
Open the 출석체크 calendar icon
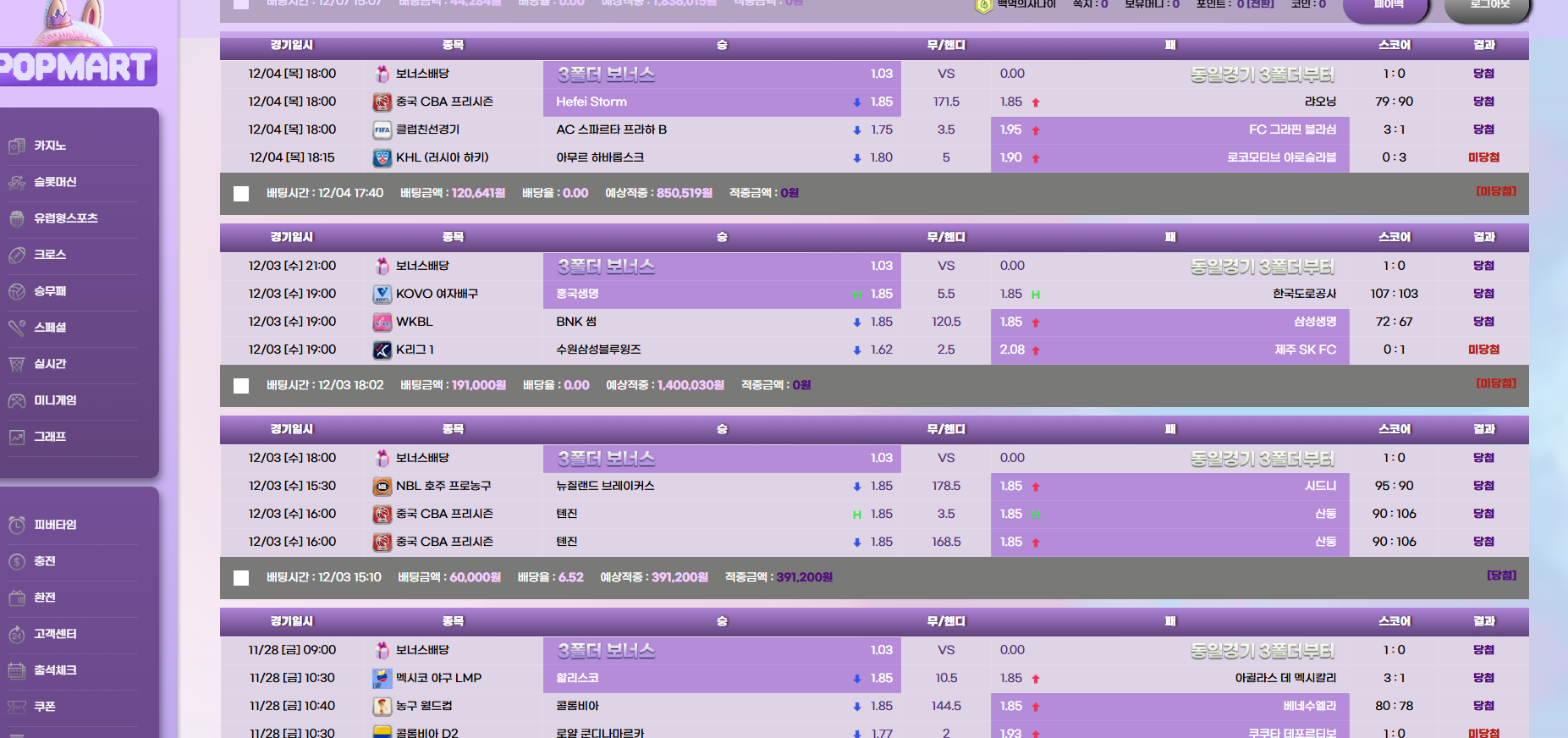click(17, 670)
